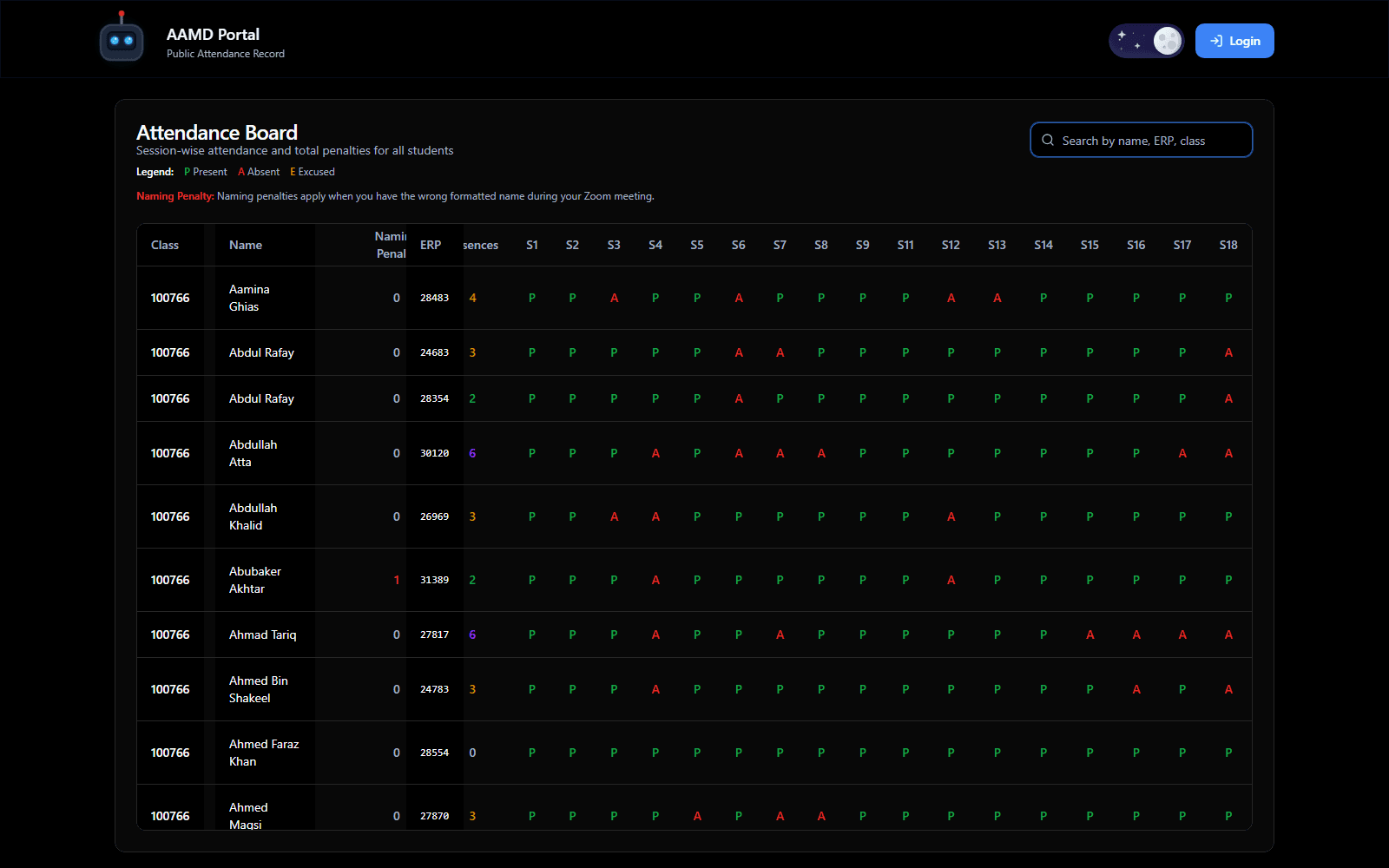Select Aamina Ghias student row name
Viewport: 1389px width, 868px height.
(249, 298)
